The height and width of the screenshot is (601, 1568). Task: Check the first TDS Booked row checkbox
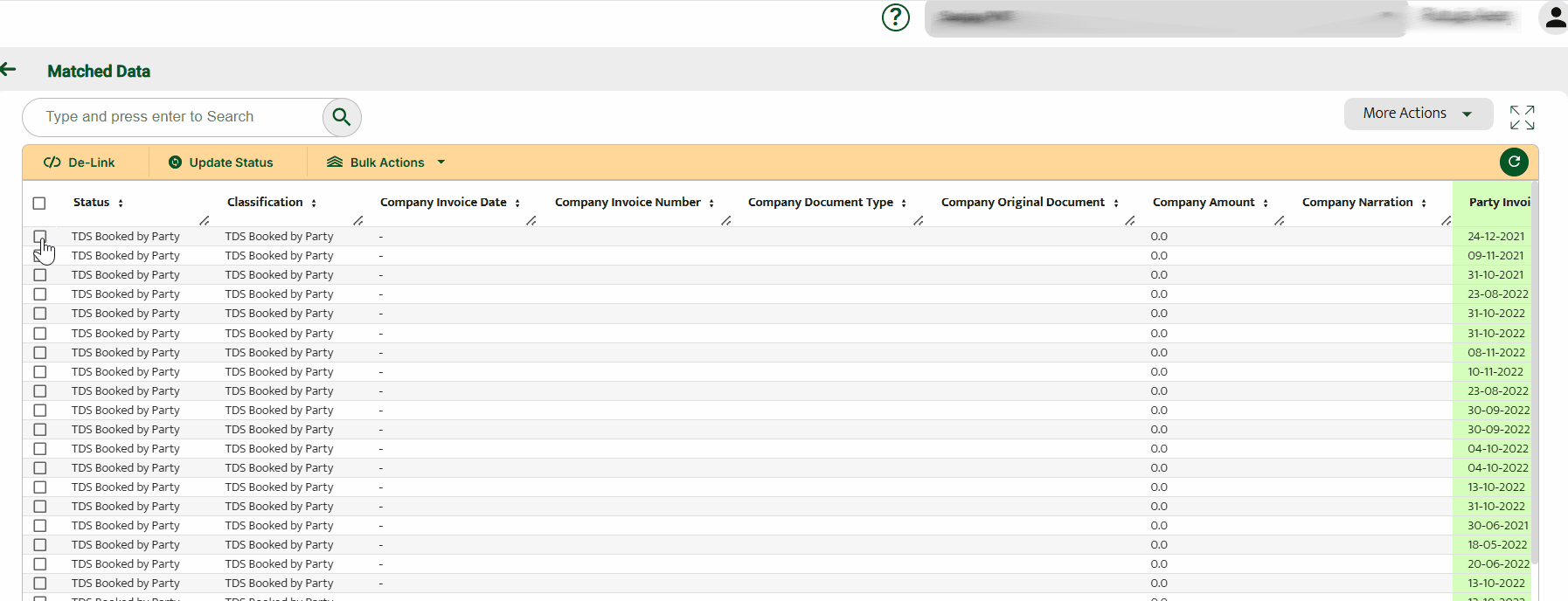pos(39,237)
